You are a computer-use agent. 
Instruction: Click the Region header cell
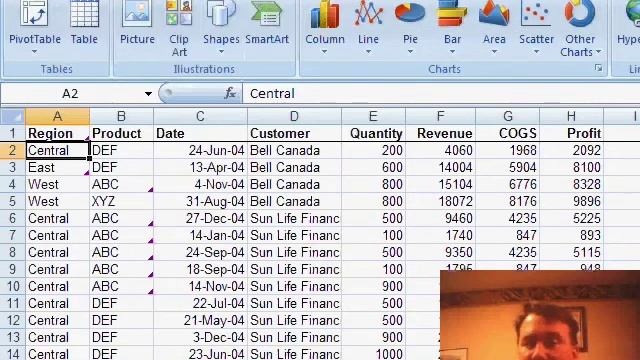(57, 133)
